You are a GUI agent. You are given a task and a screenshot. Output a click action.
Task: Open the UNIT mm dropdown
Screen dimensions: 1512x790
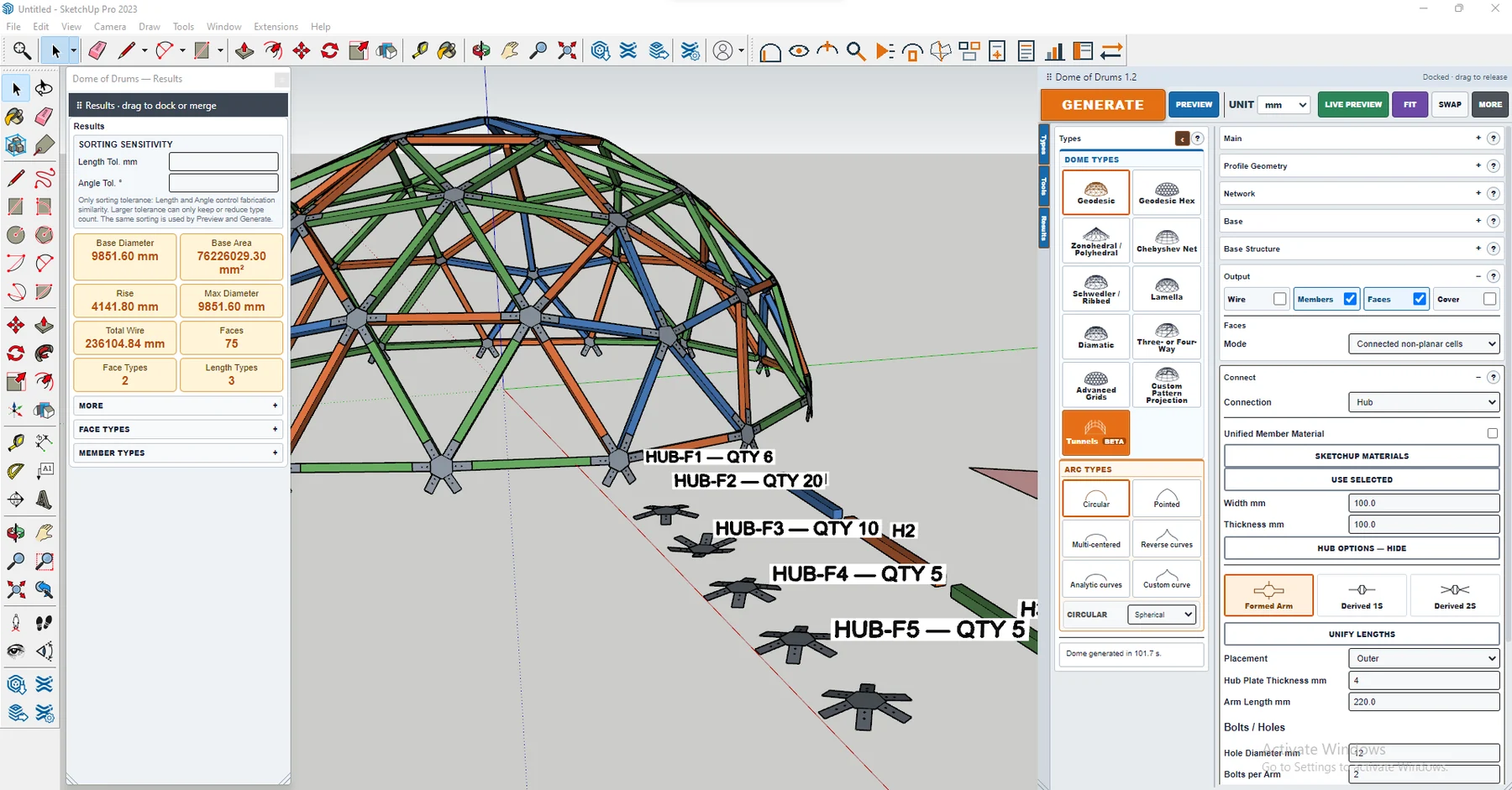(1285, 105)
